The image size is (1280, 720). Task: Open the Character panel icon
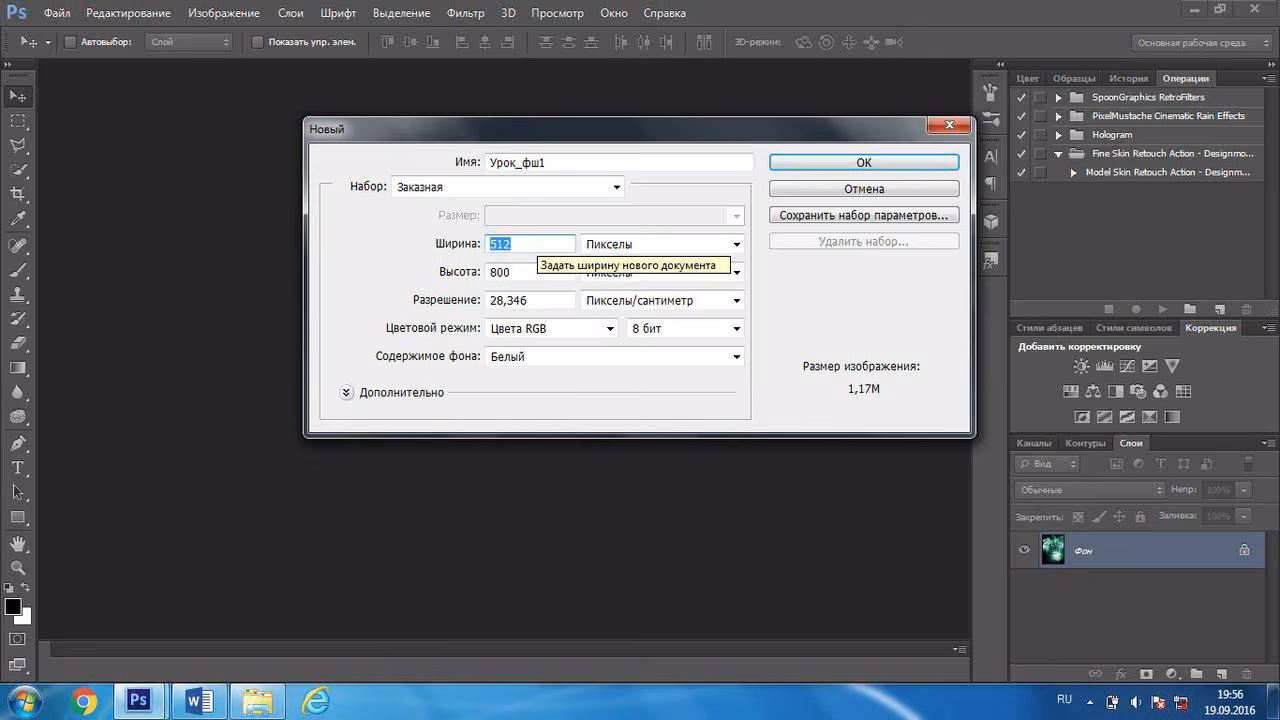click(991, 156)
